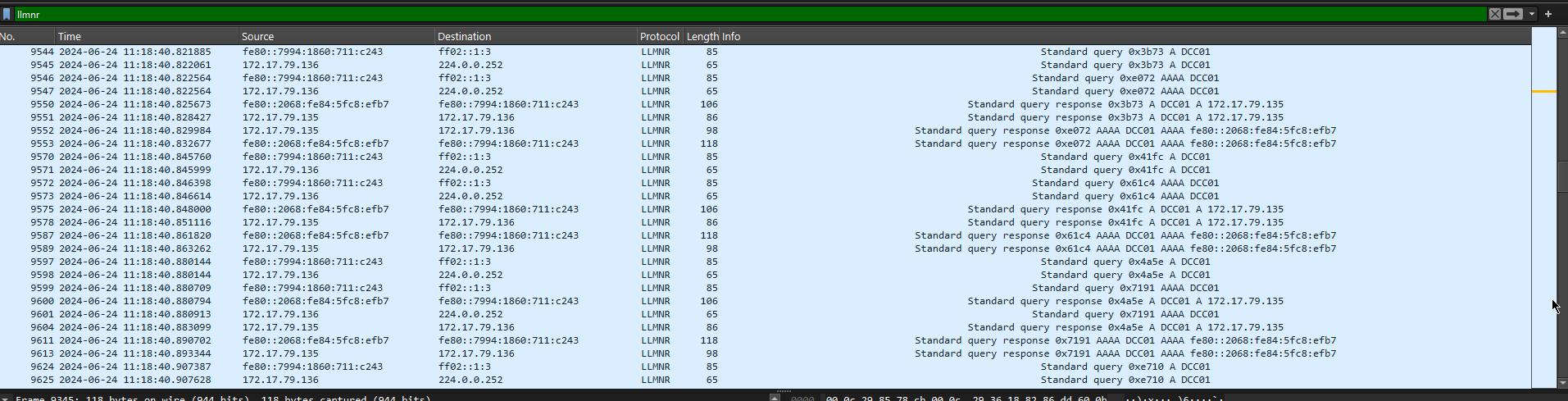Sort packets by the Time column
Screen dimensions: 1568x401
(x=148, y=36)
